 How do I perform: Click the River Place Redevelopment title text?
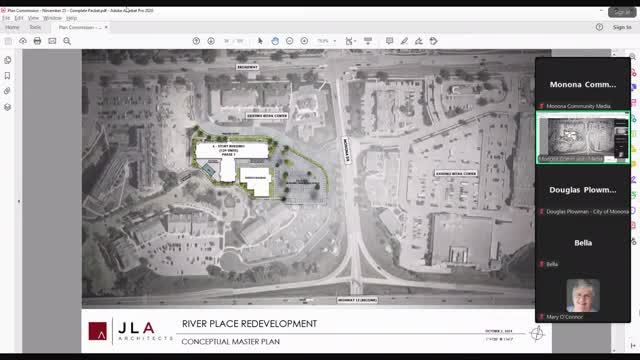pos(249,324)
